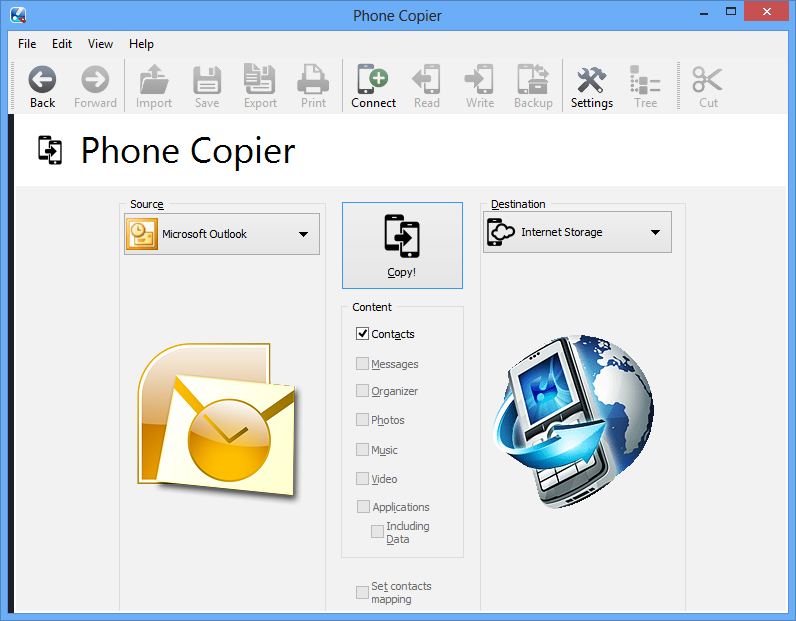Click the Write to phone icon
The image size is (796, 621).
point(479,79)
